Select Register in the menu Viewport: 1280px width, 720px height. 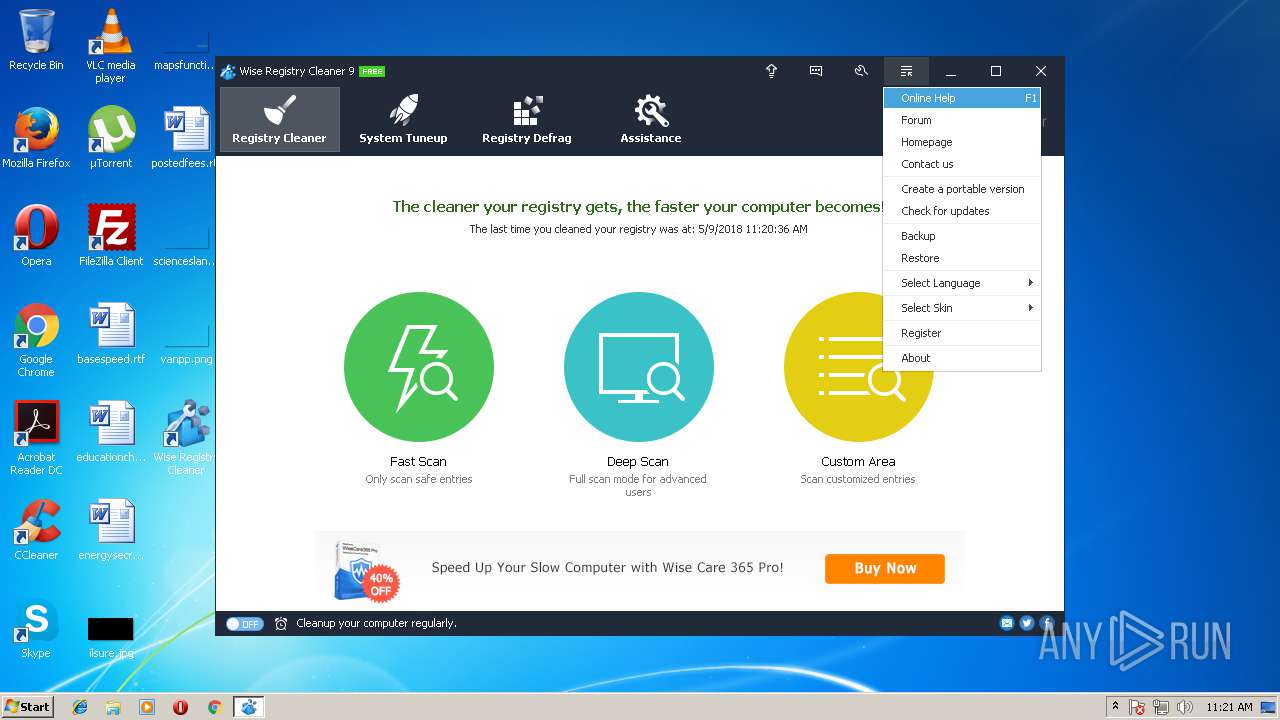pos(962,333)
